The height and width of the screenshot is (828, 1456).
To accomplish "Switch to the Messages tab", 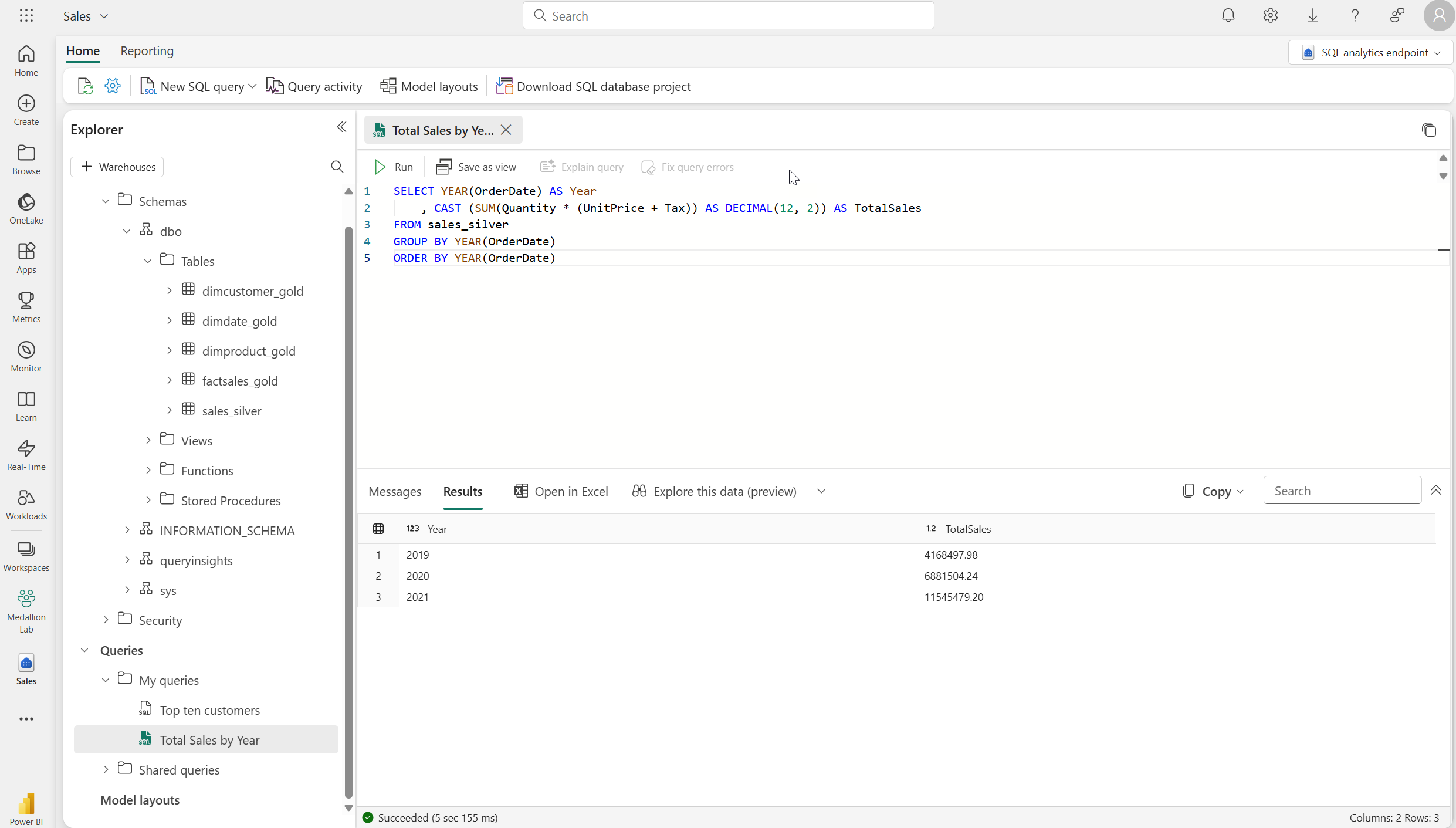I will (394, 491).
